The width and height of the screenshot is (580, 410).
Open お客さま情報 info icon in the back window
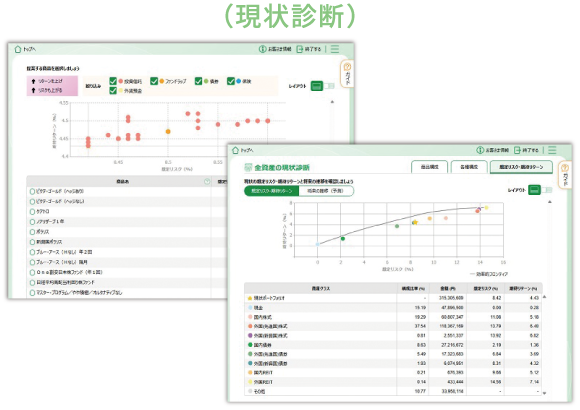point(262,49)
